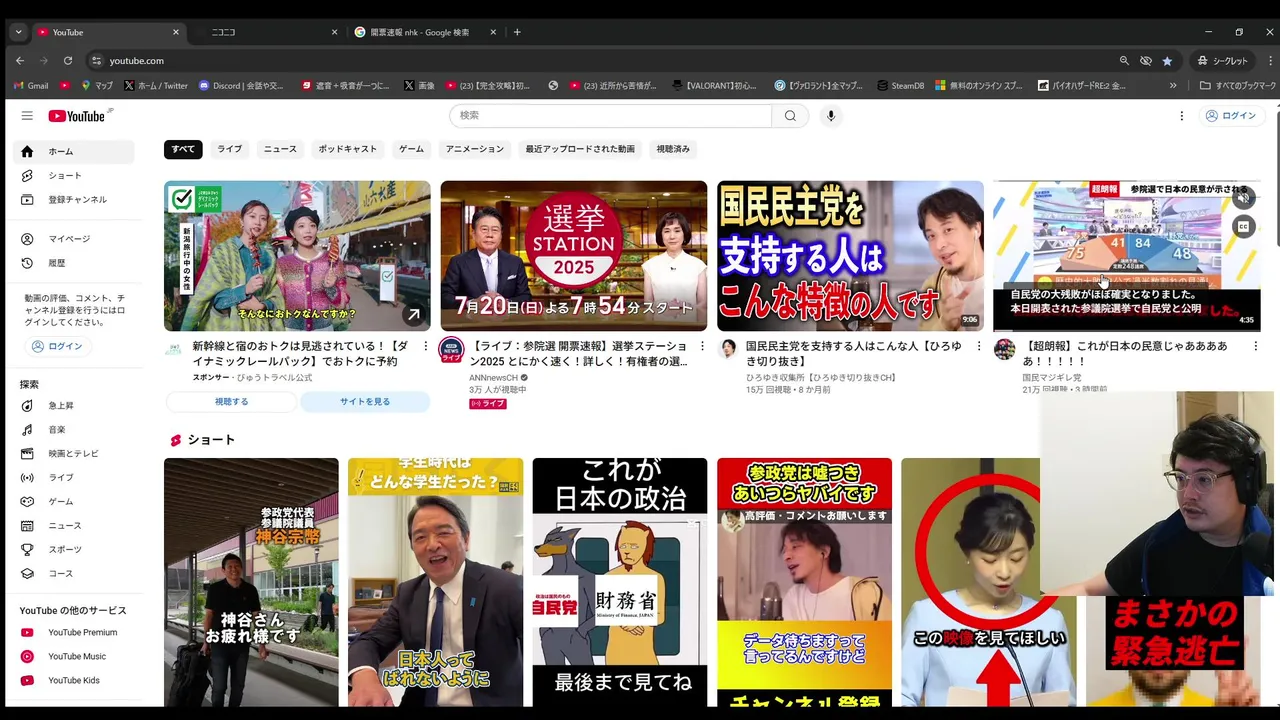The width and height of the screenshot is (1280, 720).
Task: Select the ゲーム filter chip
Action: (411, 149)
